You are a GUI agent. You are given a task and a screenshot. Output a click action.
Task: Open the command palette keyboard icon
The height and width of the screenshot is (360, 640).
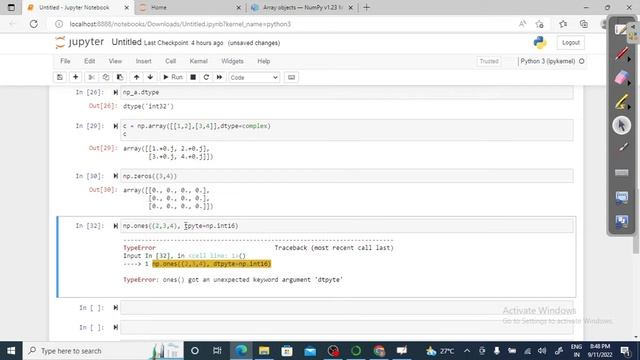[x=291, y=77]
